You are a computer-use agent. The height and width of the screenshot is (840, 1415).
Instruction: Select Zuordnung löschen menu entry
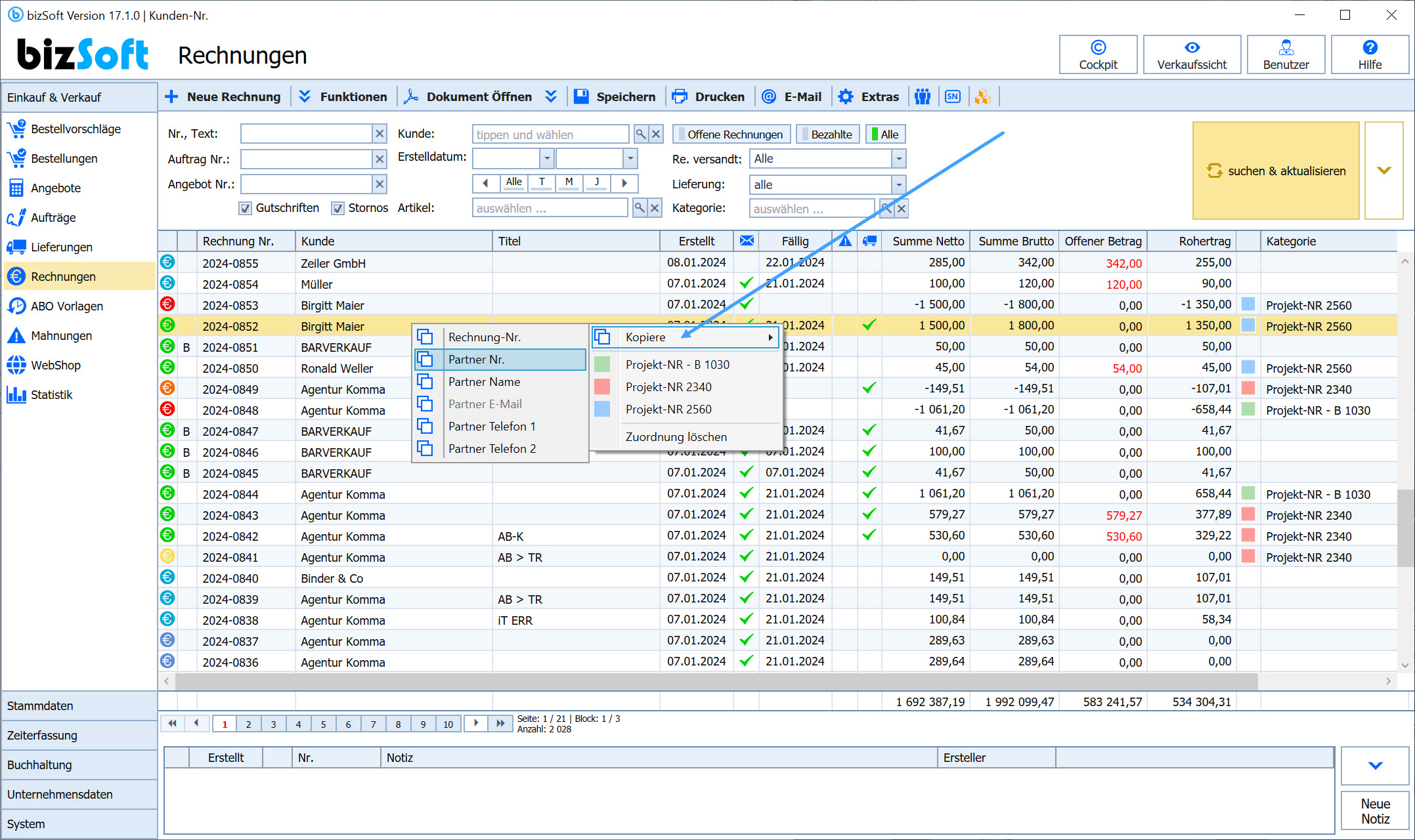[686, 437]
